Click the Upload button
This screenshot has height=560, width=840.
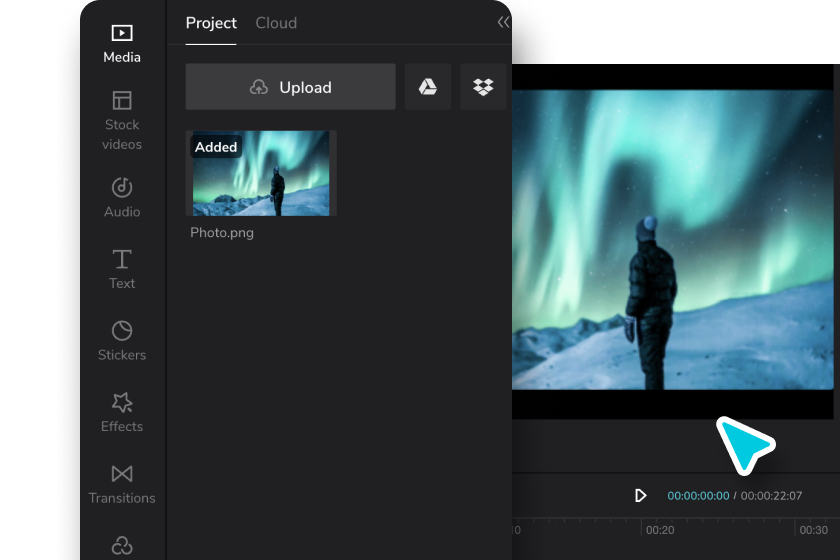[290, 87]
